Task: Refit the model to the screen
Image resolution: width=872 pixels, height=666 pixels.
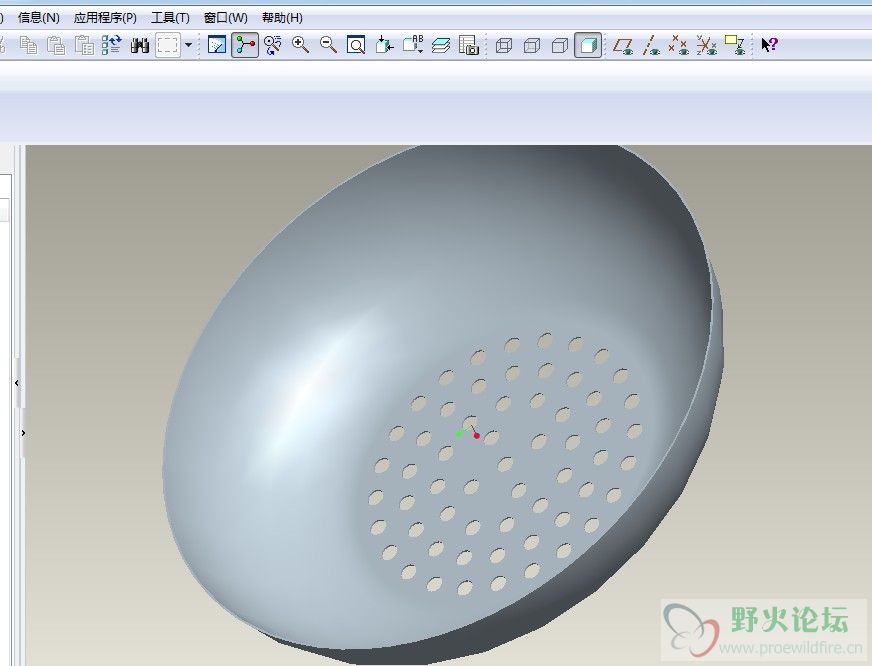Action: coord(356,45)
